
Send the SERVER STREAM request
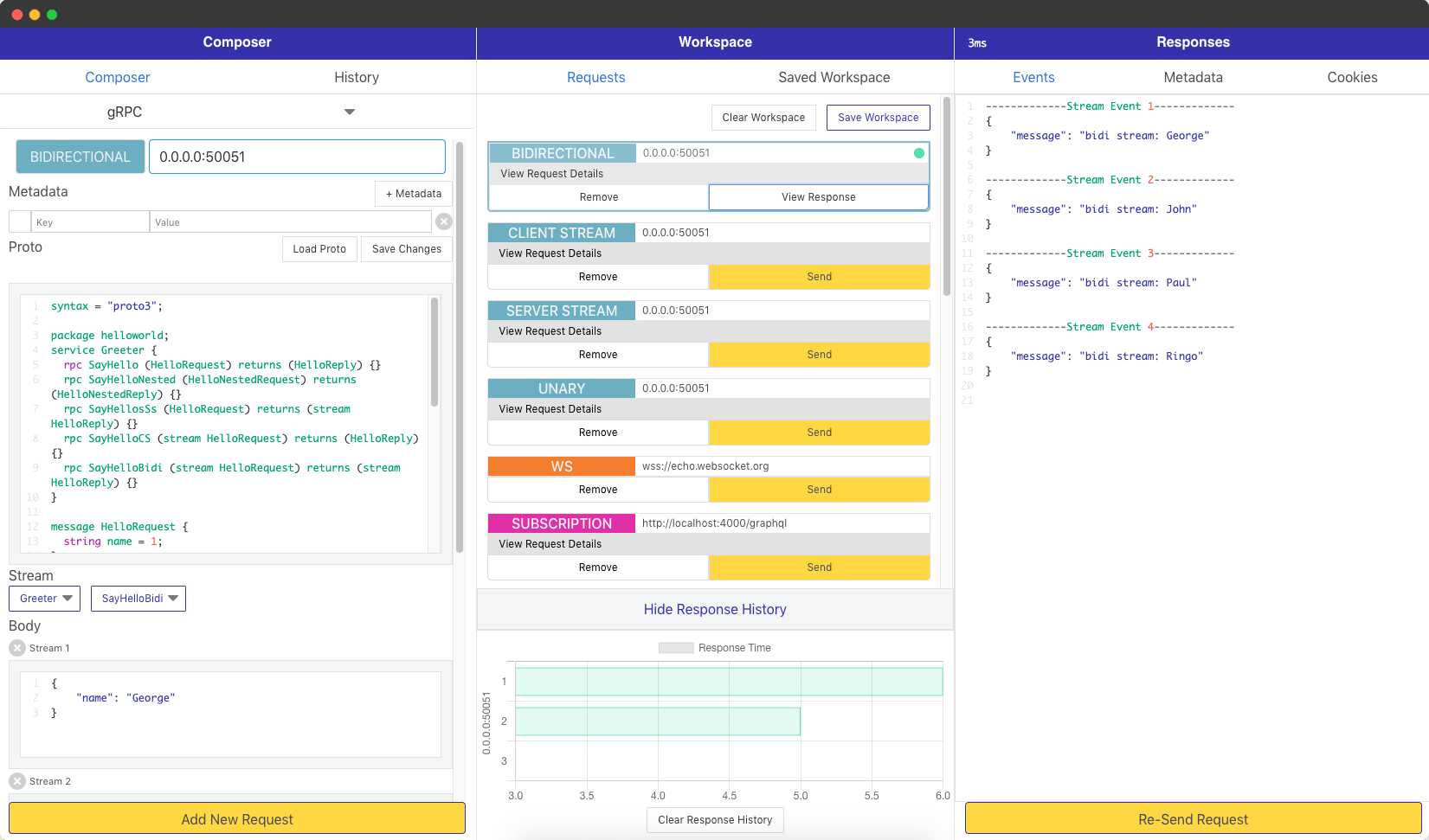click(x=819, y=355)
